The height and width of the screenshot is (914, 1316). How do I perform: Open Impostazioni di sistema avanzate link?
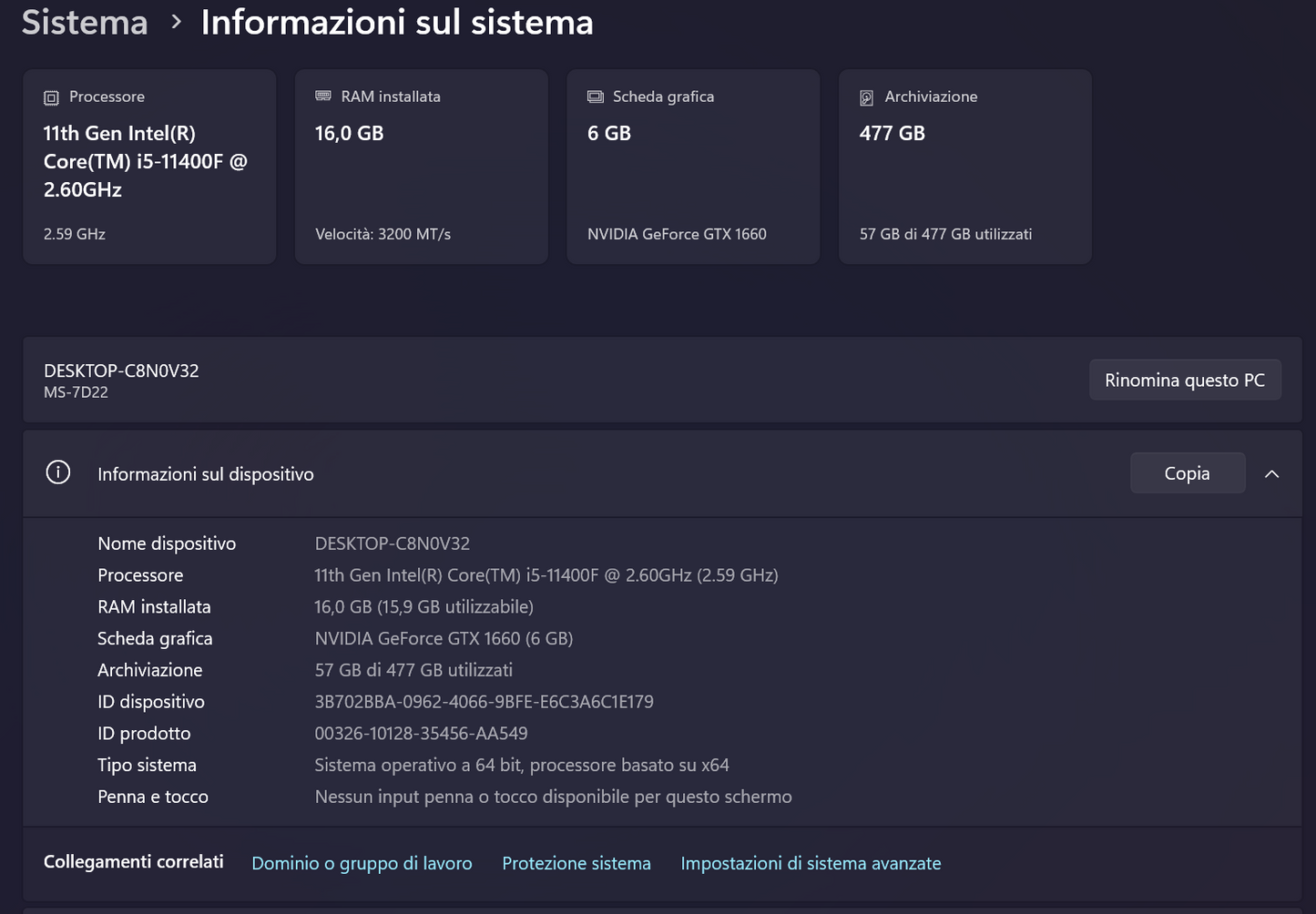[x=811, y=863]
